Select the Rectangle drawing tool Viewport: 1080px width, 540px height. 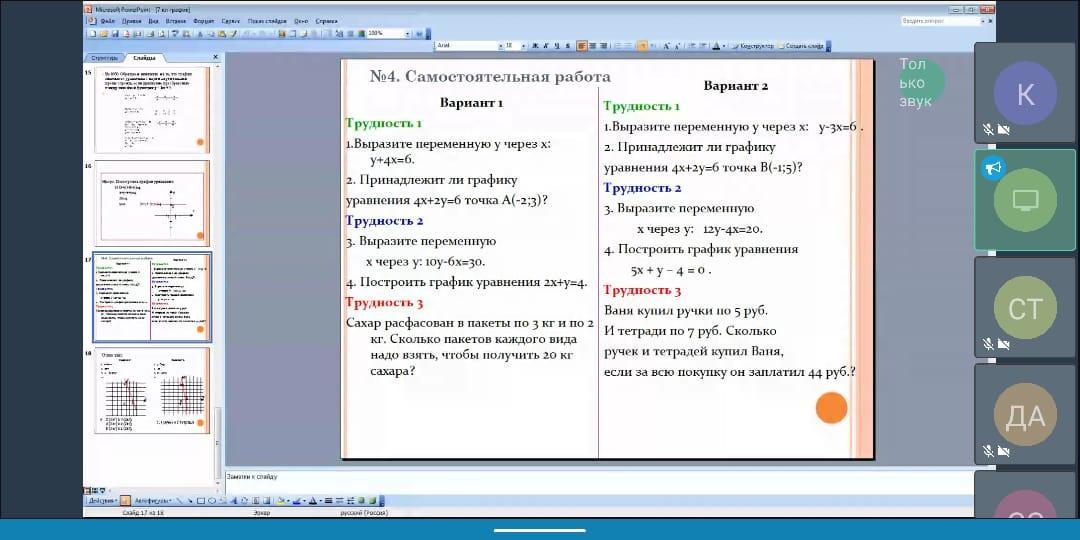click(x=200, y=501)
